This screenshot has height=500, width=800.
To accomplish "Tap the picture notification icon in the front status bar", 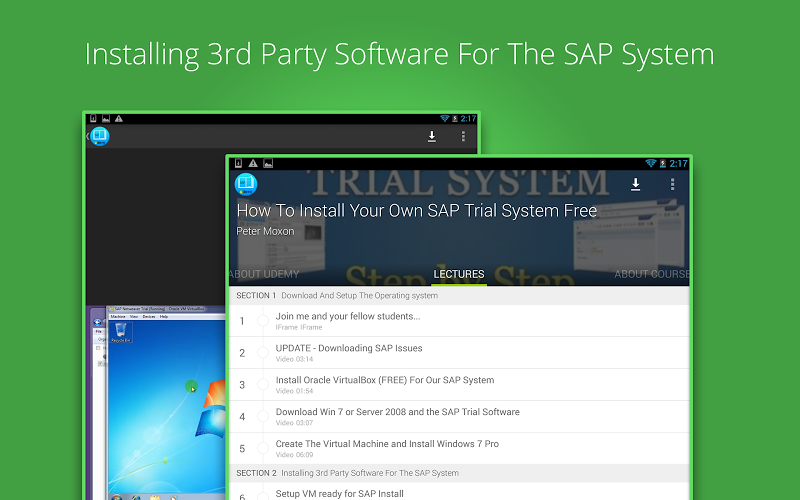I will 268,163.
